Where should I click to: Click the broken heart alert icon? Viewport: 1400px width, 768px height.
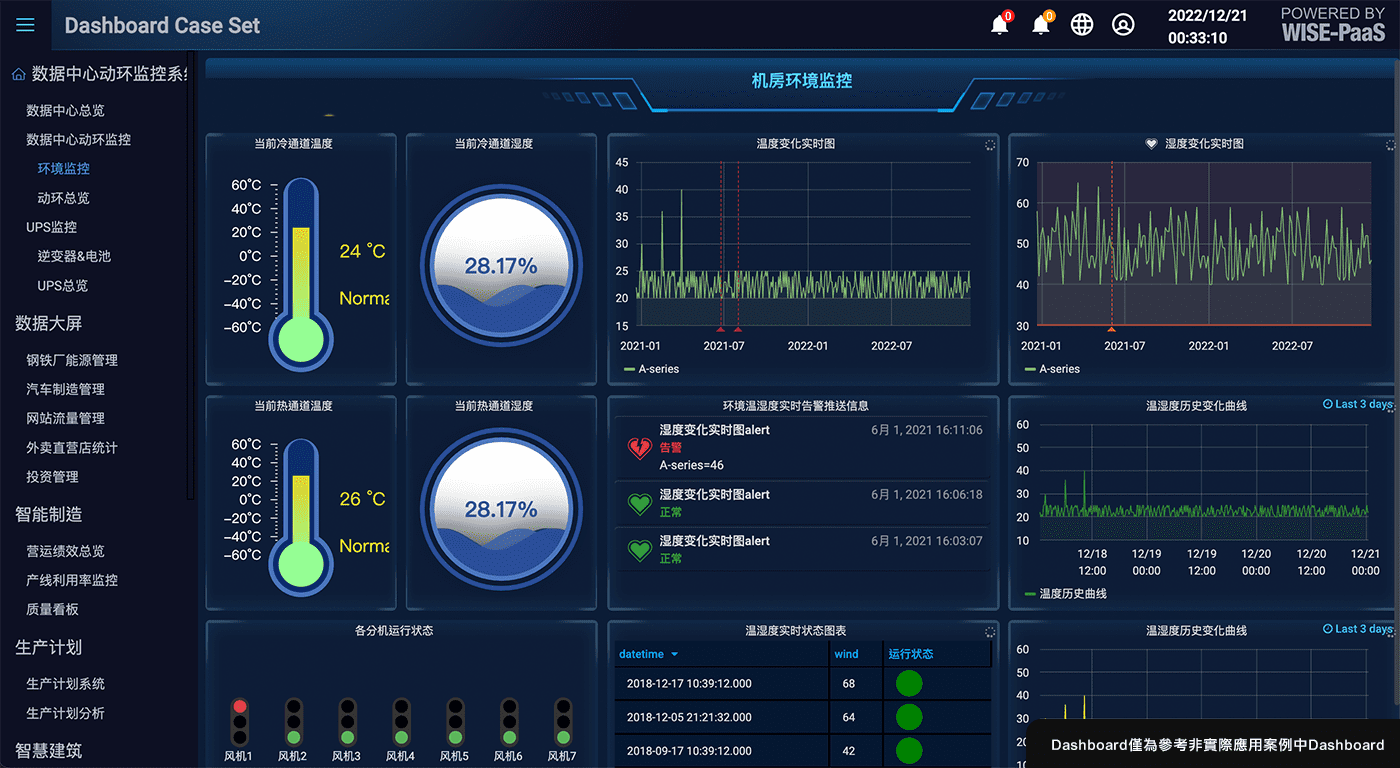639,447
